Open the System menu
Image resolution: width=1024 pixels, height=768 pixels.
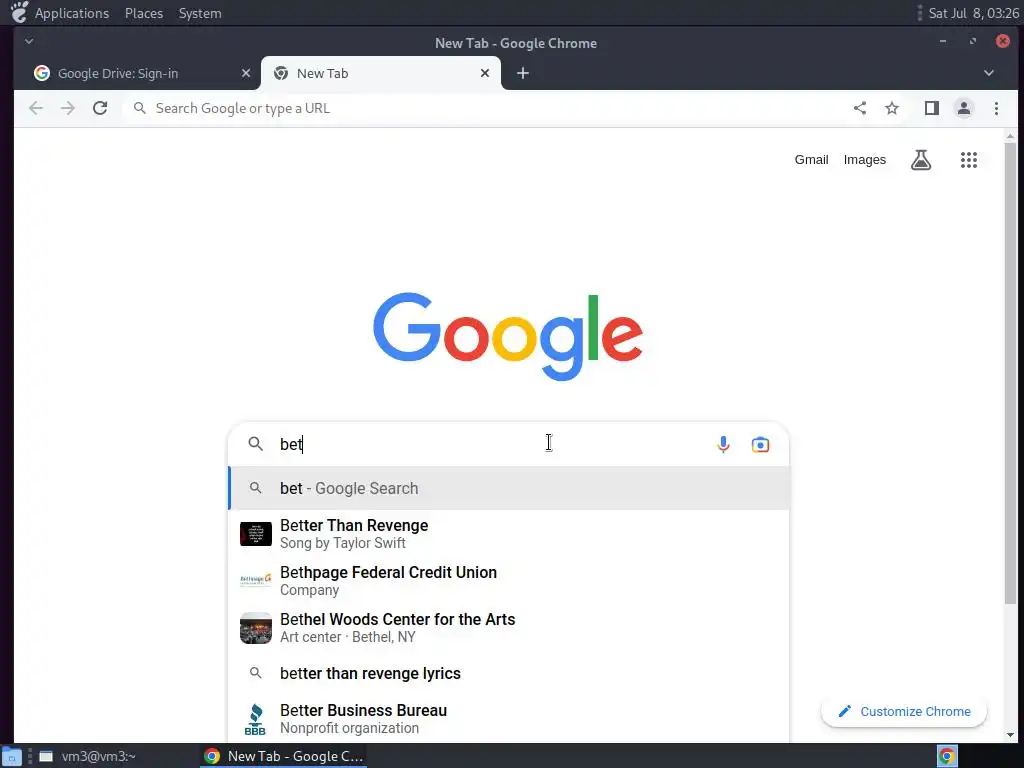point(200,13)
